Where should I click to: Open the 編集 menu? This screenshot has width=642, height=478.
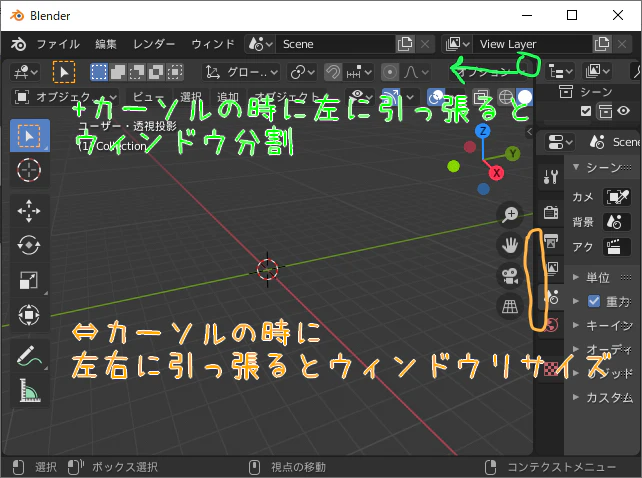(x=106, y=44)
